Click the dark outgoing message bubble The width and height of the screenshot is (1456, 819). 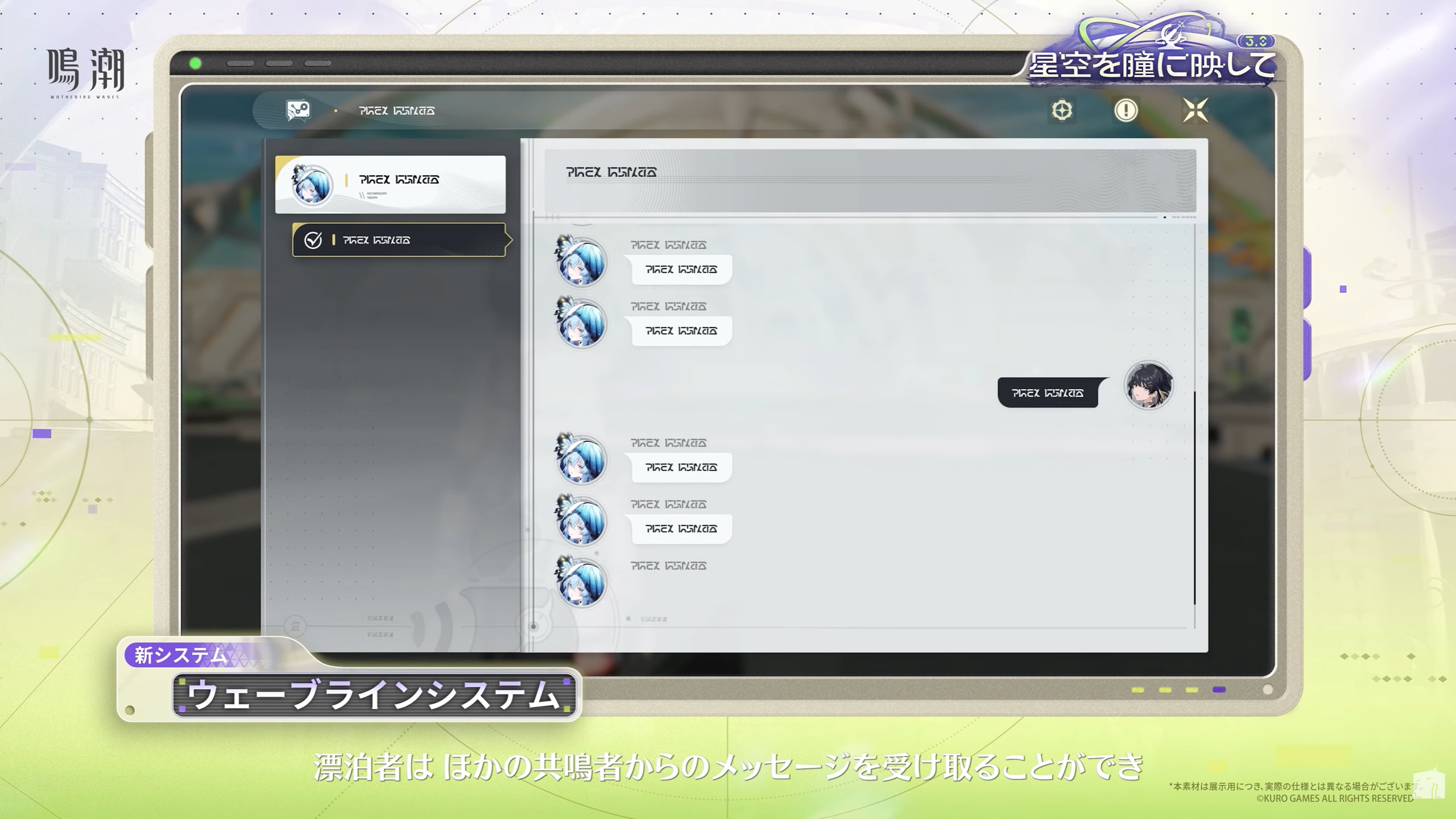click(x=1048, y=392)
